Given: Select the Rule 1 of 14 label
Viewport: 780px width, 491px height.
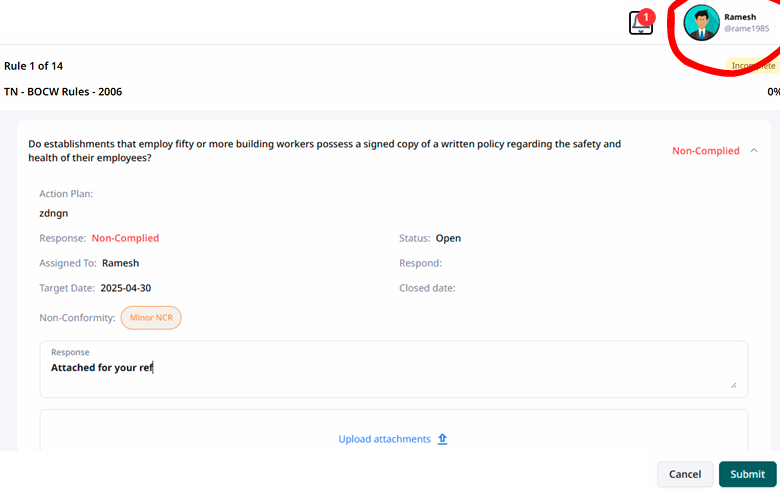Looking at the screenshot, I should pyautogui.click(x=34, y=66).
